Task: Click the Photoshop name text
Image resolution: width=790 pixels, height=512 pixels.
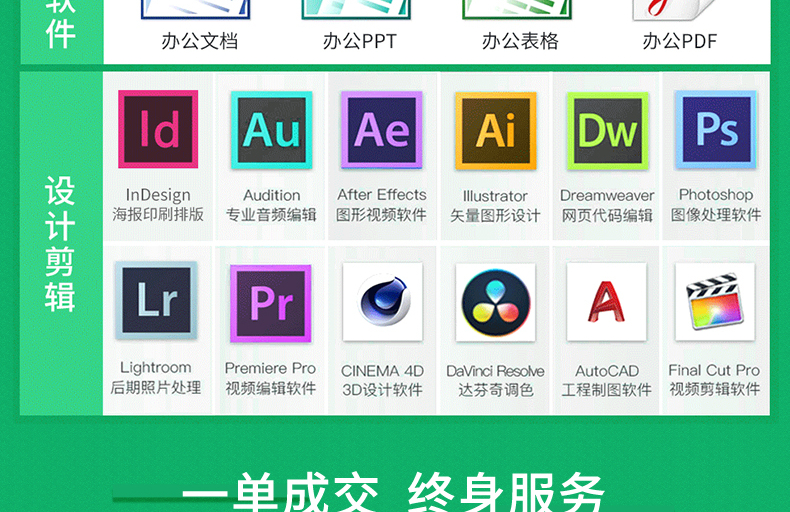Action: point(716,195)
